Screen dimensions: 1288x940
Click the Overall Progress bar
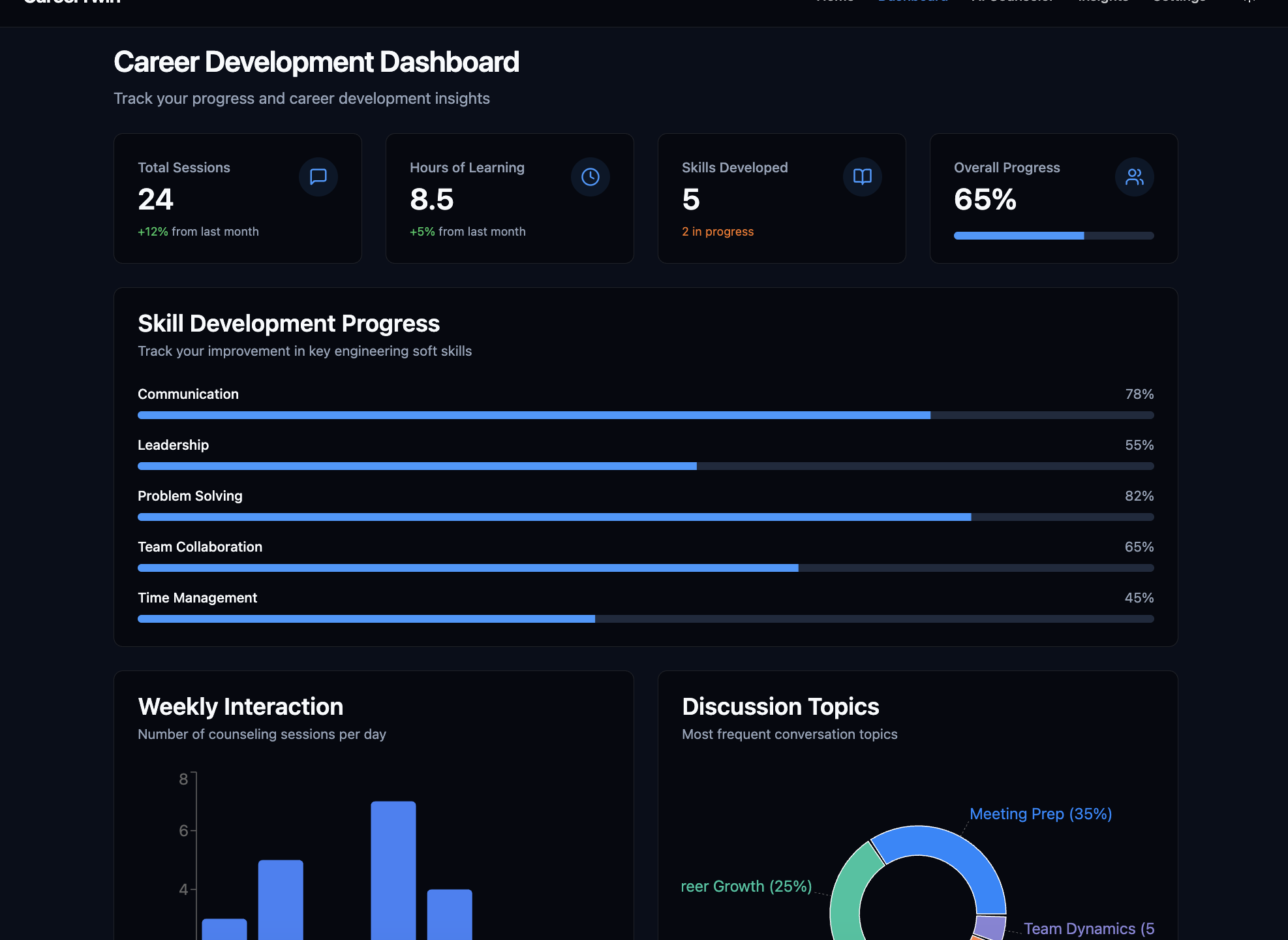tap(1053, 236)
